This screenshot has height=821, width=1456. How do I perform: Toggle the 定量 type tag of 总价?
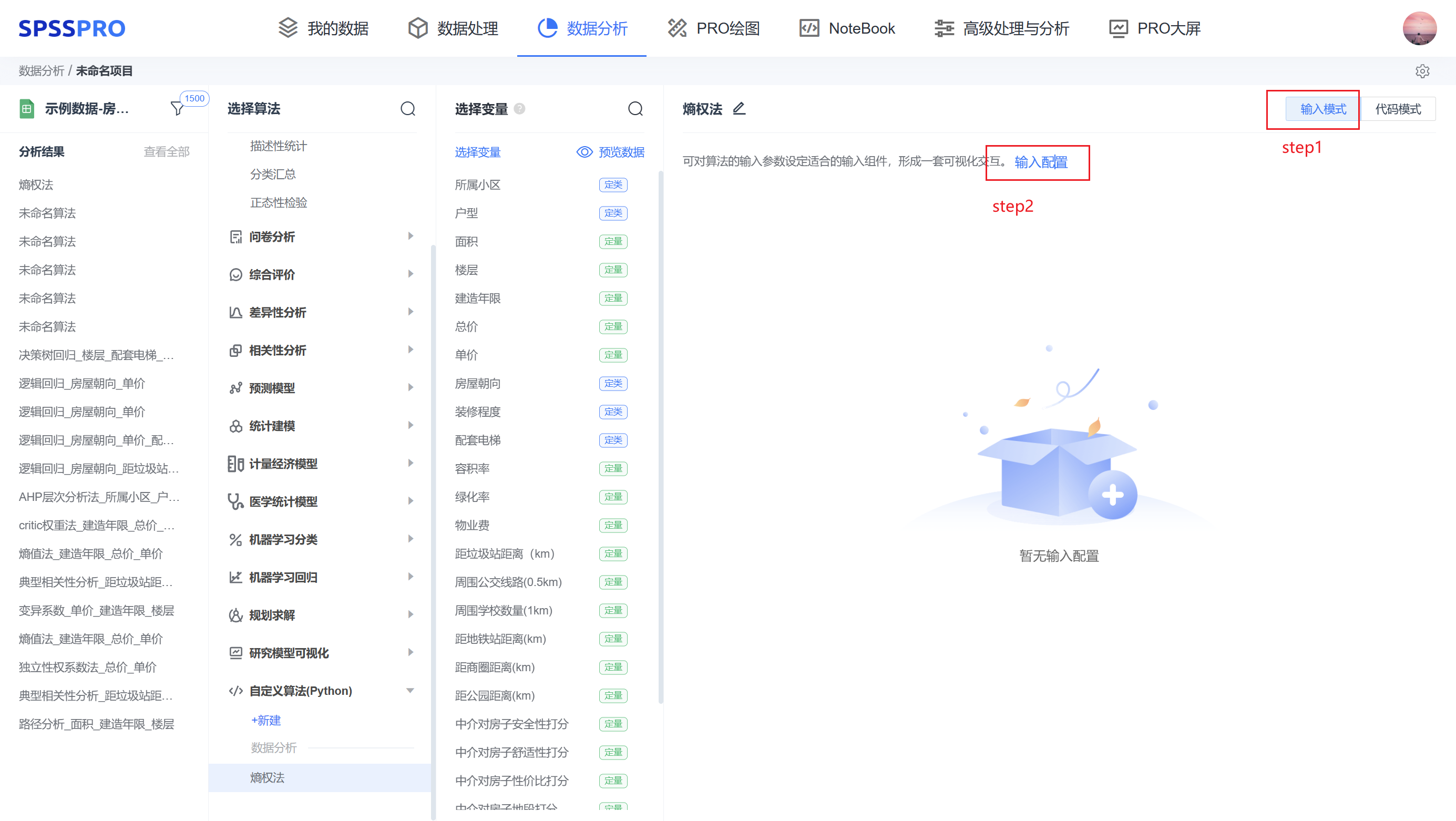pyautogui.click(x=613, y=326)
